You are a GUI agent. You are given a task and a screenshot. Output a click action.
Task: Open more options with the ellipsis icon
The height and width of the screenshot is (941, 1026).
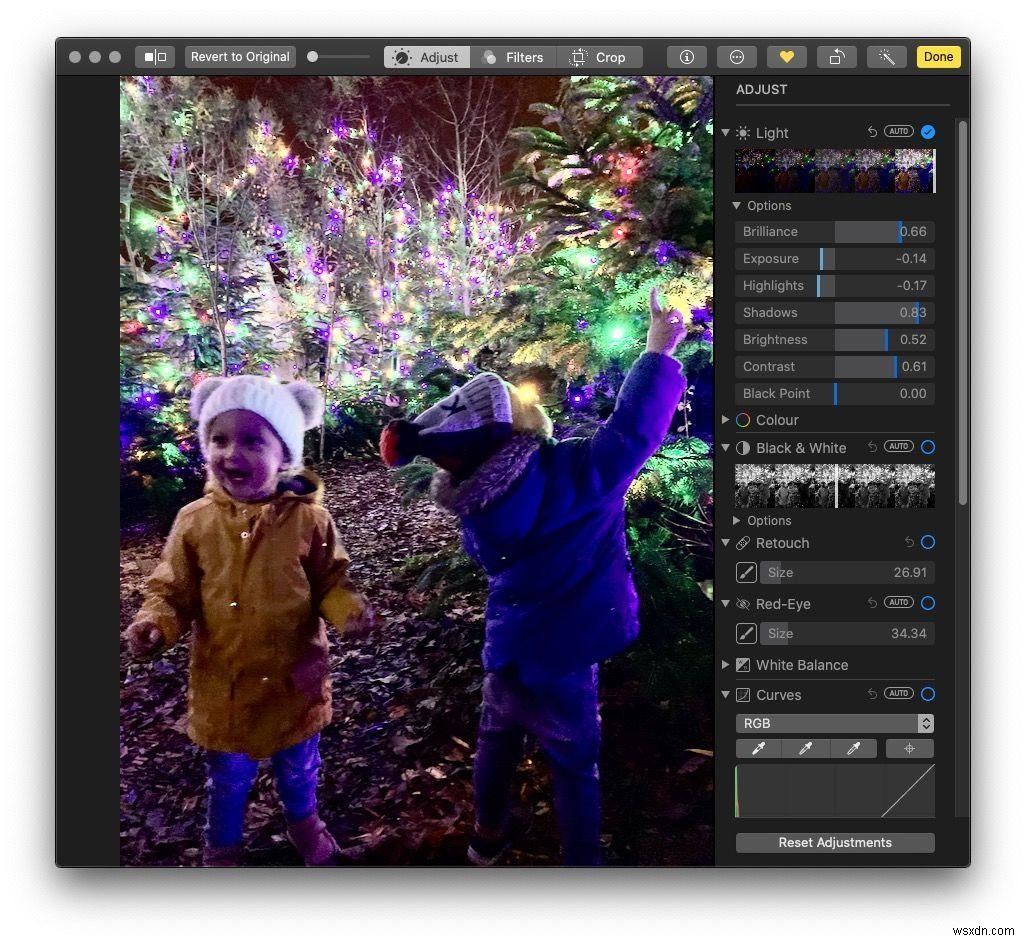tap(737, 57)
